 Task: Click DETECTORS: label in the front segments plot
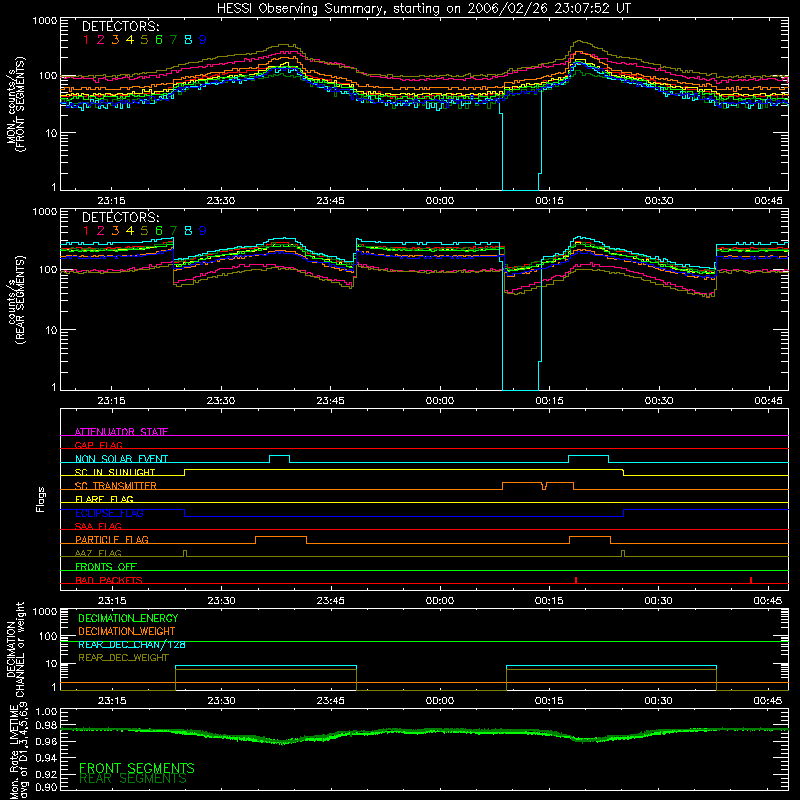click(x=120, y=26)
